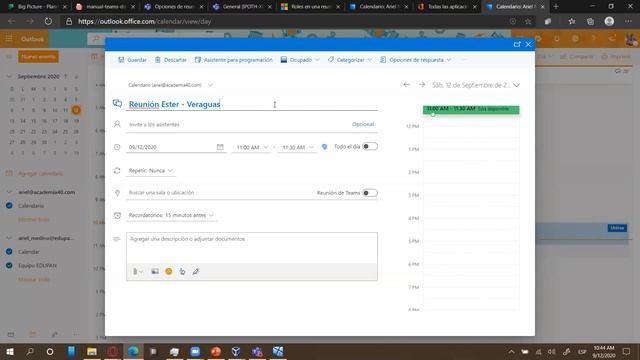Screen dimensions: 640x360
Task: Toggle the Equipo EDUPAN calendar checkbox
Action: click(x=9, y=265)
